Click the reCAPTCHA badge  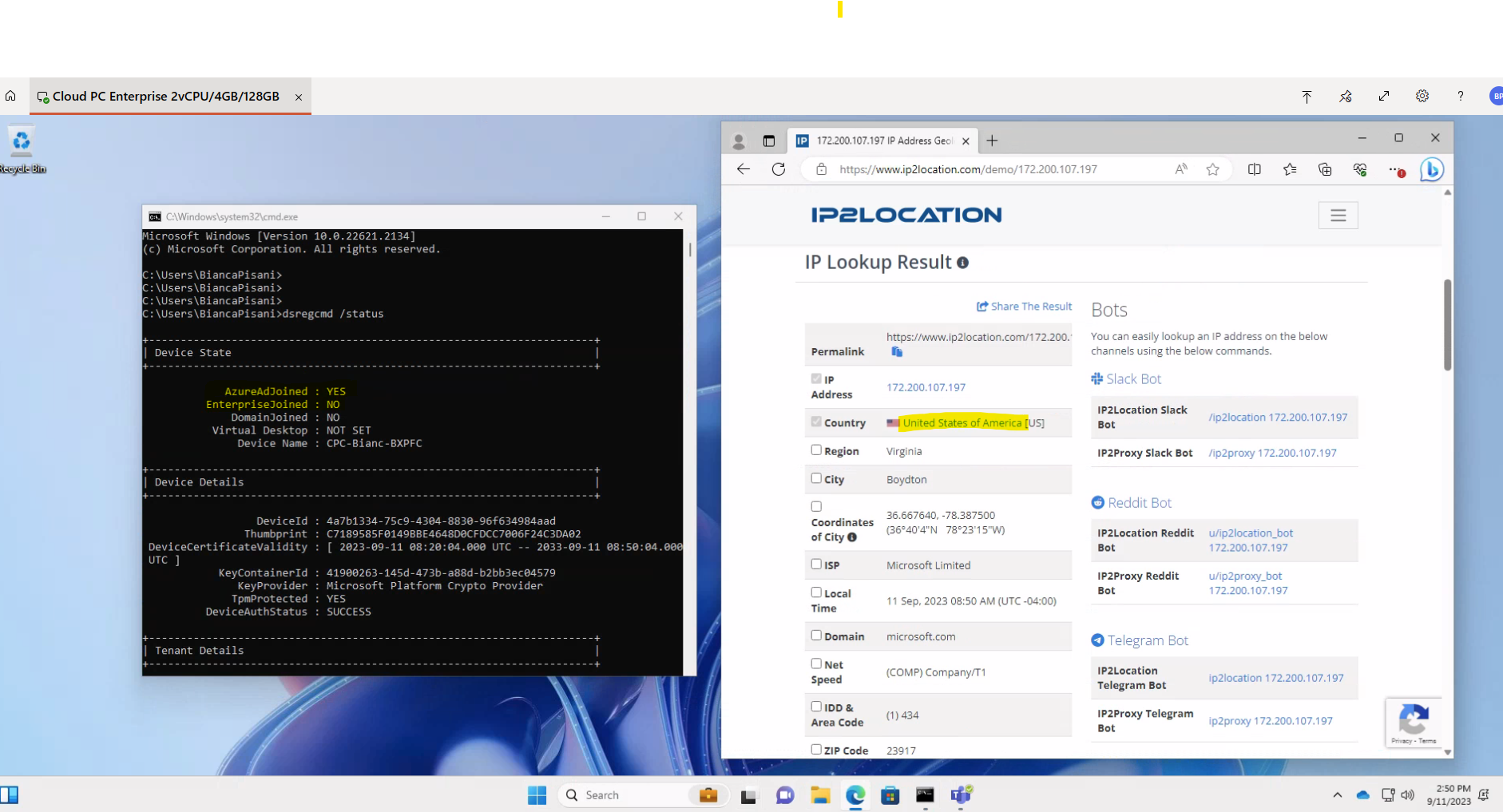[1414, 723]
